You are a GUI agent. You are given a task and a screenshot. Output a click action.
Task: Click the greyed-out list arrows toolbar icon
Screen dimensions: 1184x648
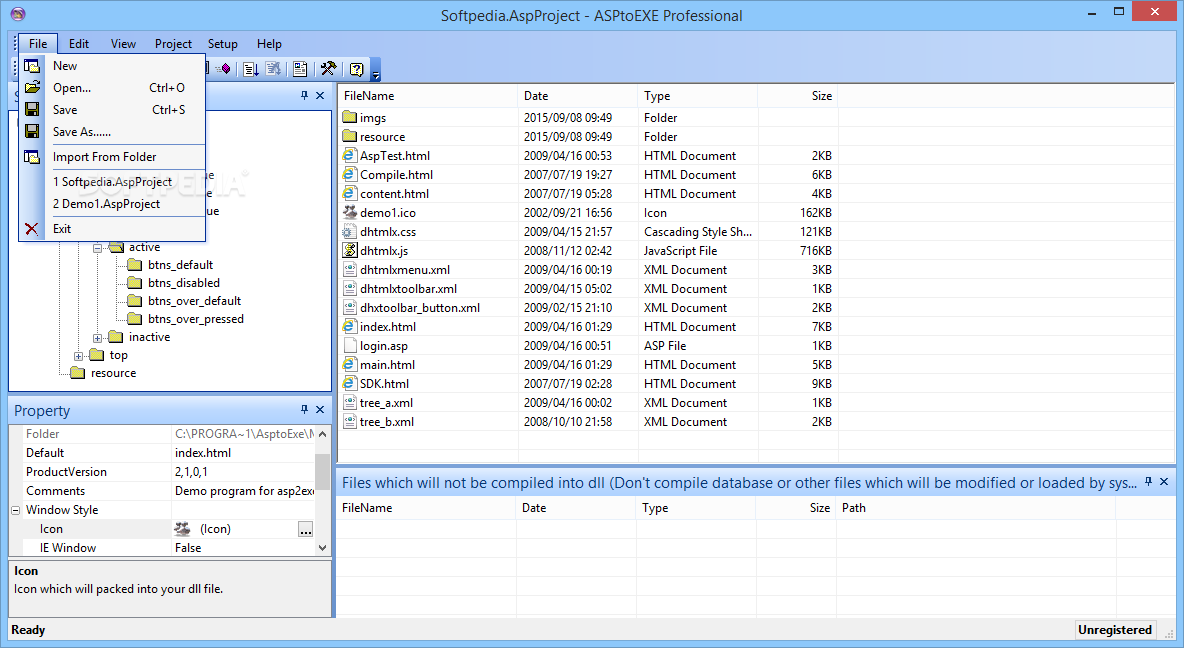pos(273,69)
